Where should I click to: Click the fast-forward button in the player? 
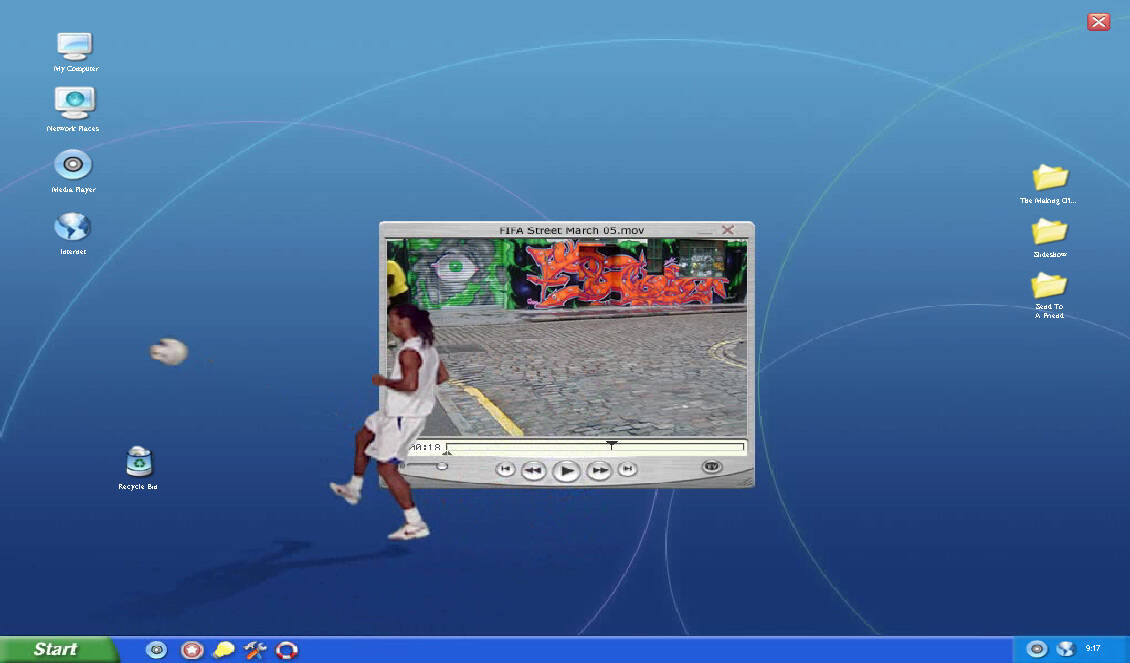599,470
